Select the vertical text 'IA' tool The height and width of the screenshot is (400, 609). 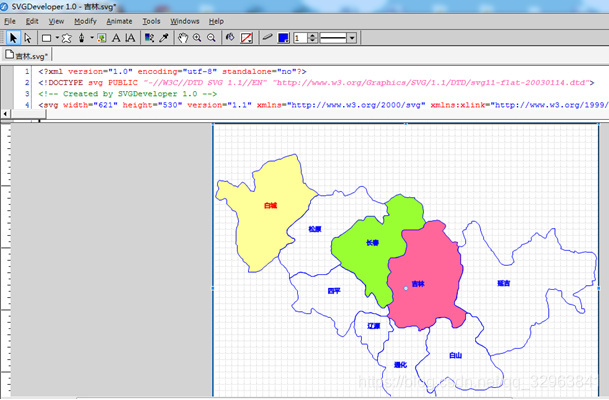(x=130, y=38)
